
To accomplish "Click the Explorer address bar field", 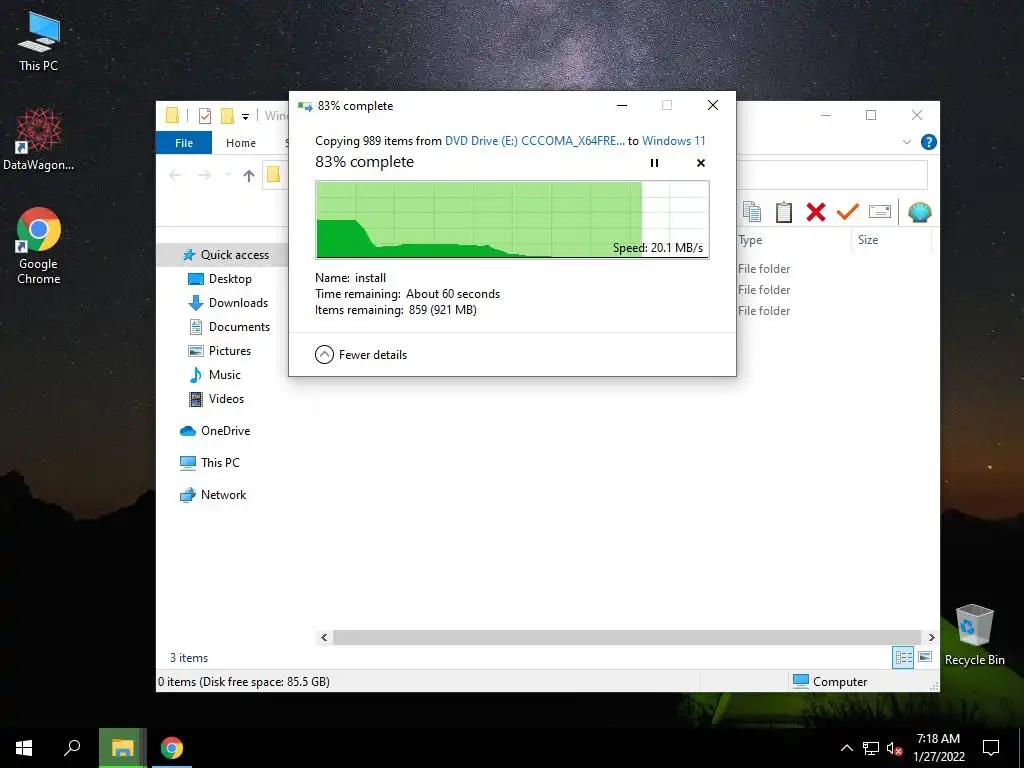I will coord(831,175).
